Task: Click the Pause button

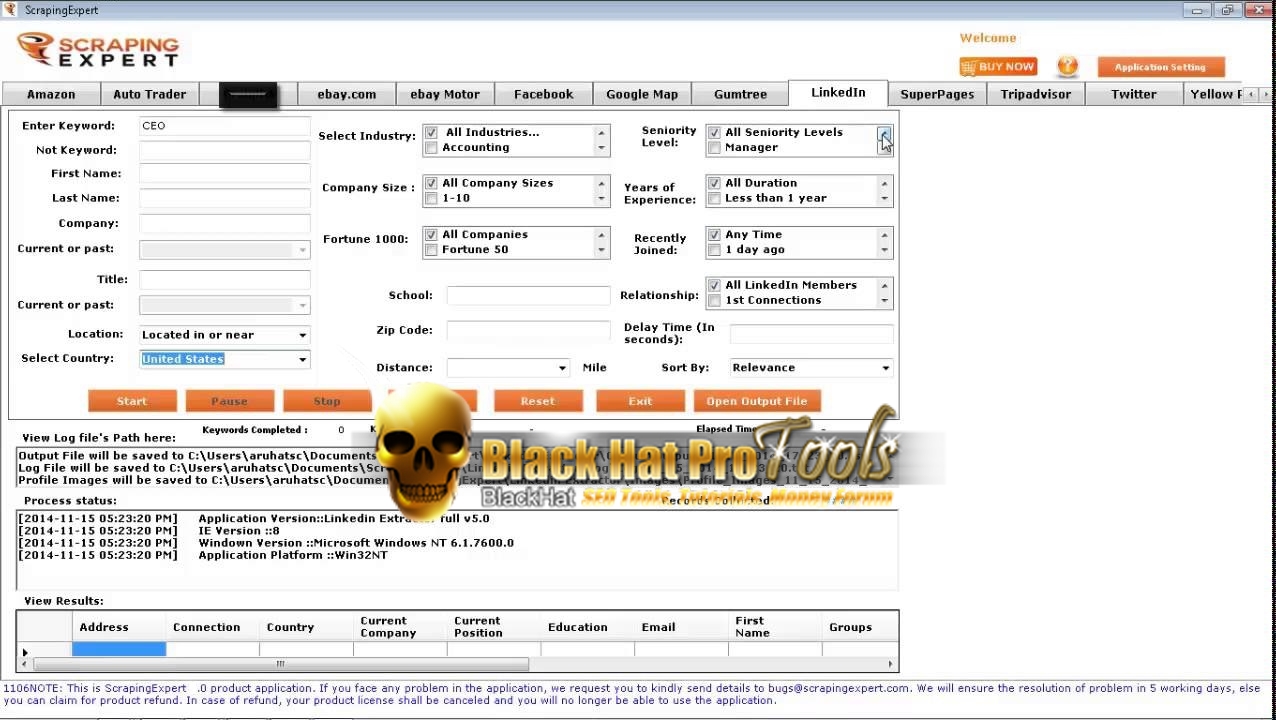Action: click(229, 401)
